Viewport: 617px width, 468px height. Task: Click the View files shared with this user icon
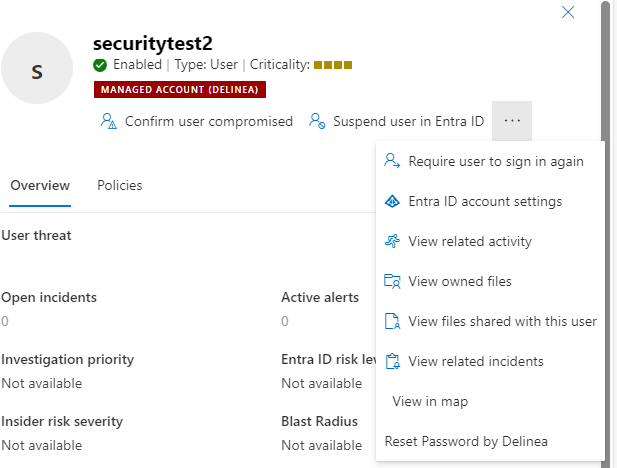pyautogui.click(x=392, y=321)
